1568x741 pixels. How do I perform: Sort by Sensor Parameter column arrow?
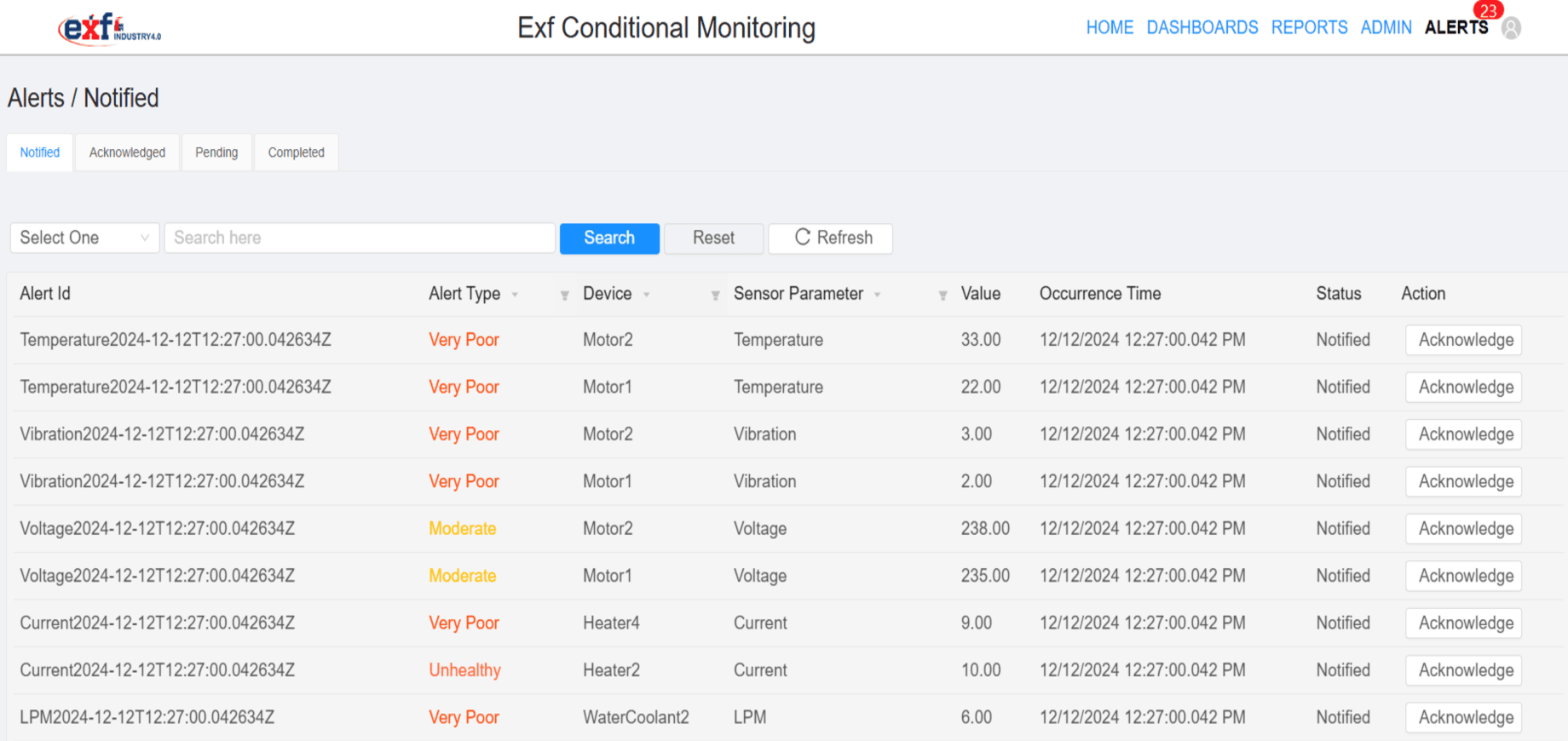tap(877, 295)
